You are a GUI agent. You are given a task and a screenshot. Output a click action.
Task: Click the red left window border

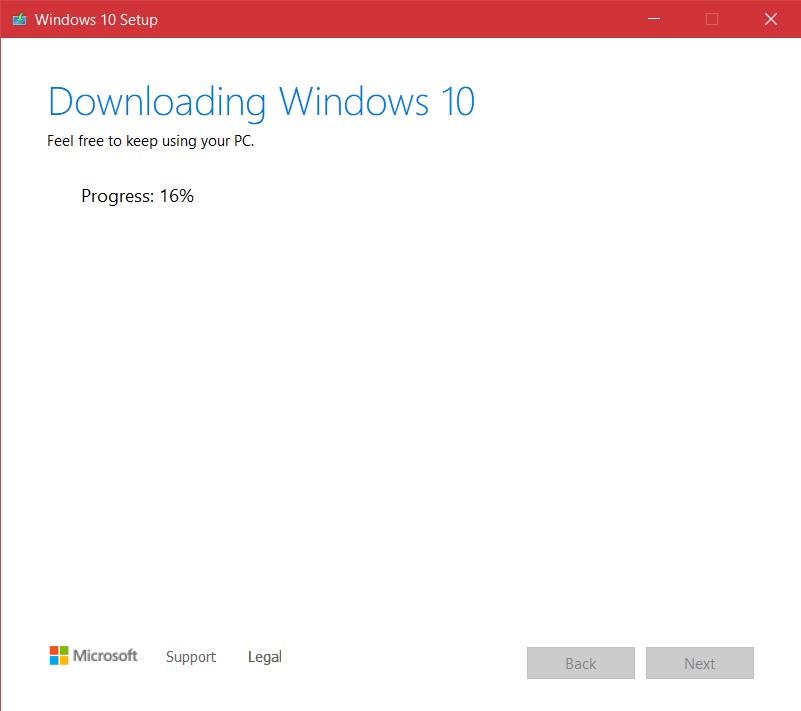[x=1, y=373]
